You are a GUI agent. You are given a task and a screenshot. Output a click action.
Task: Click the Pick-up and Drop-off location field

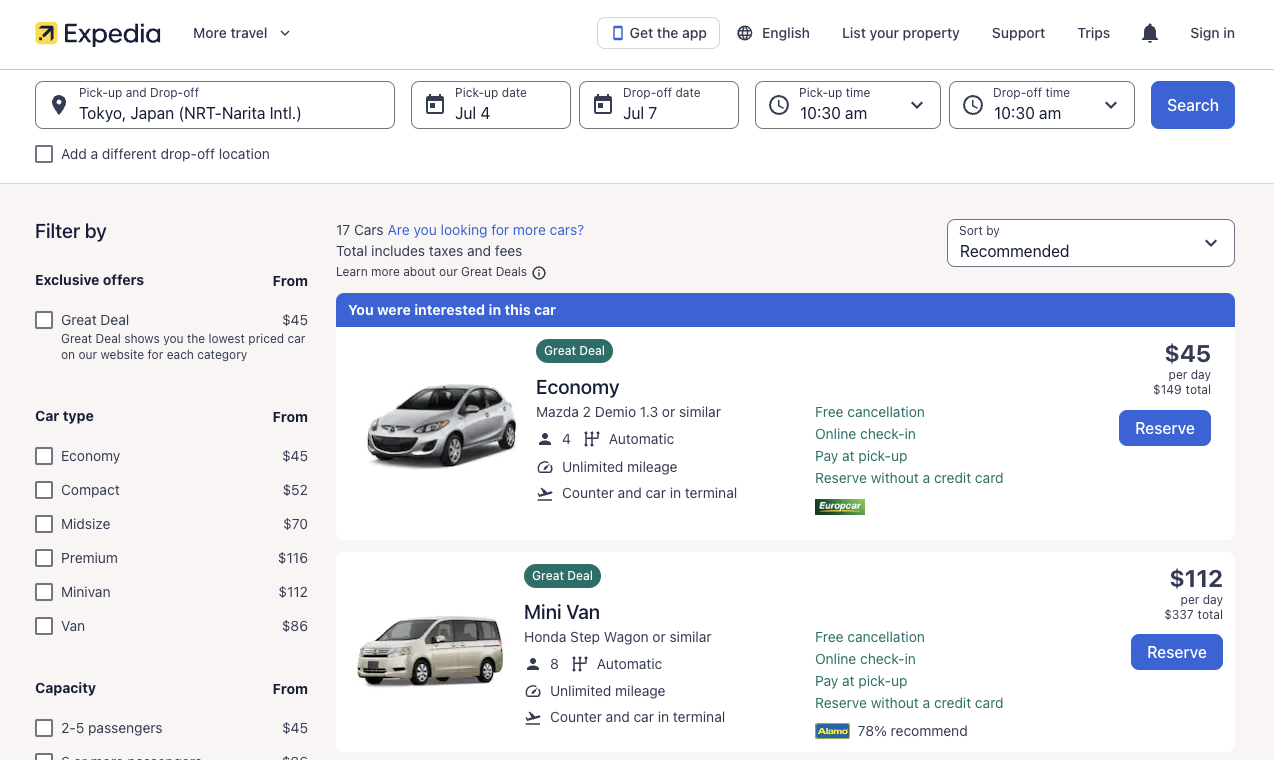tap(230, 105)
